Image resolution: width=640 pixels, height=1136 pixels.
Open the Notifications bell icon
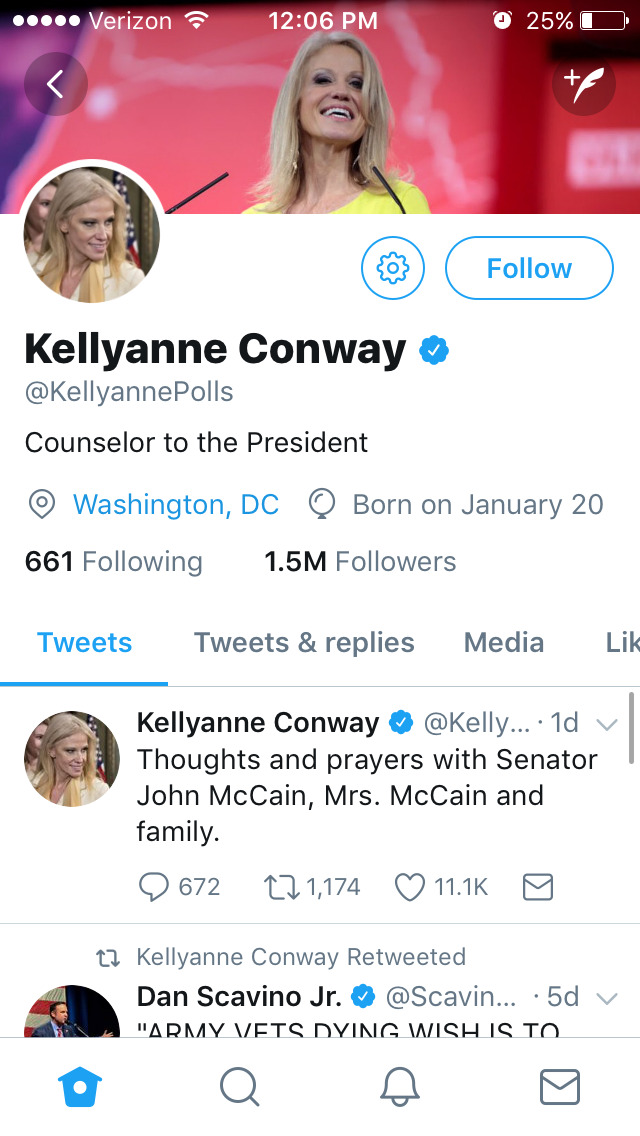click(400, 1087)
